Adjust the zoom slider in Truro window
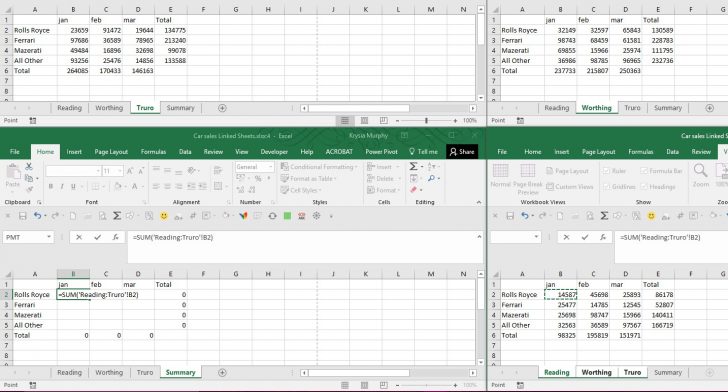Viewport: 728px width, 392px height. tap(426, 121)
